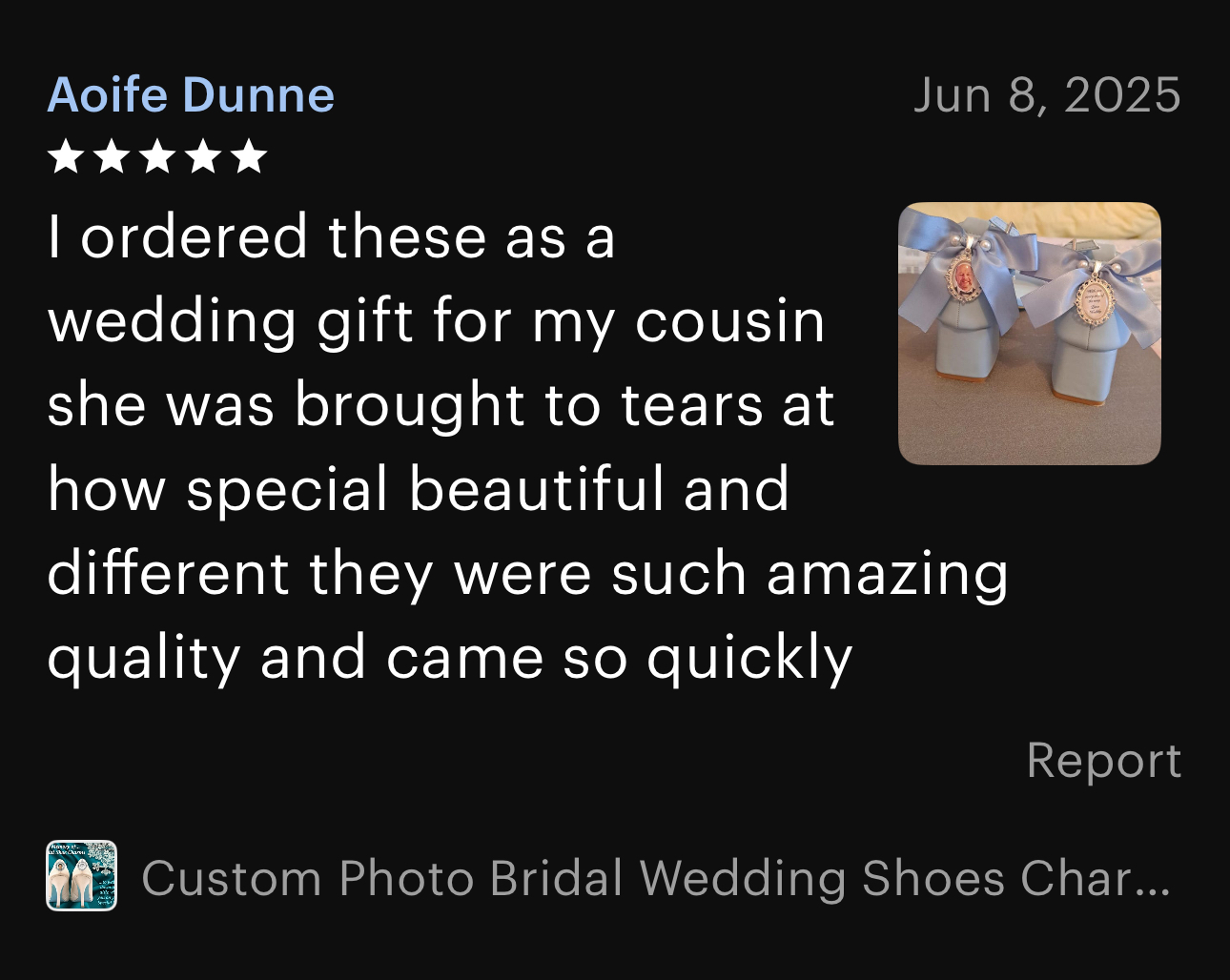Click the text 'wedding gift for my cousin'

(436, 321)
